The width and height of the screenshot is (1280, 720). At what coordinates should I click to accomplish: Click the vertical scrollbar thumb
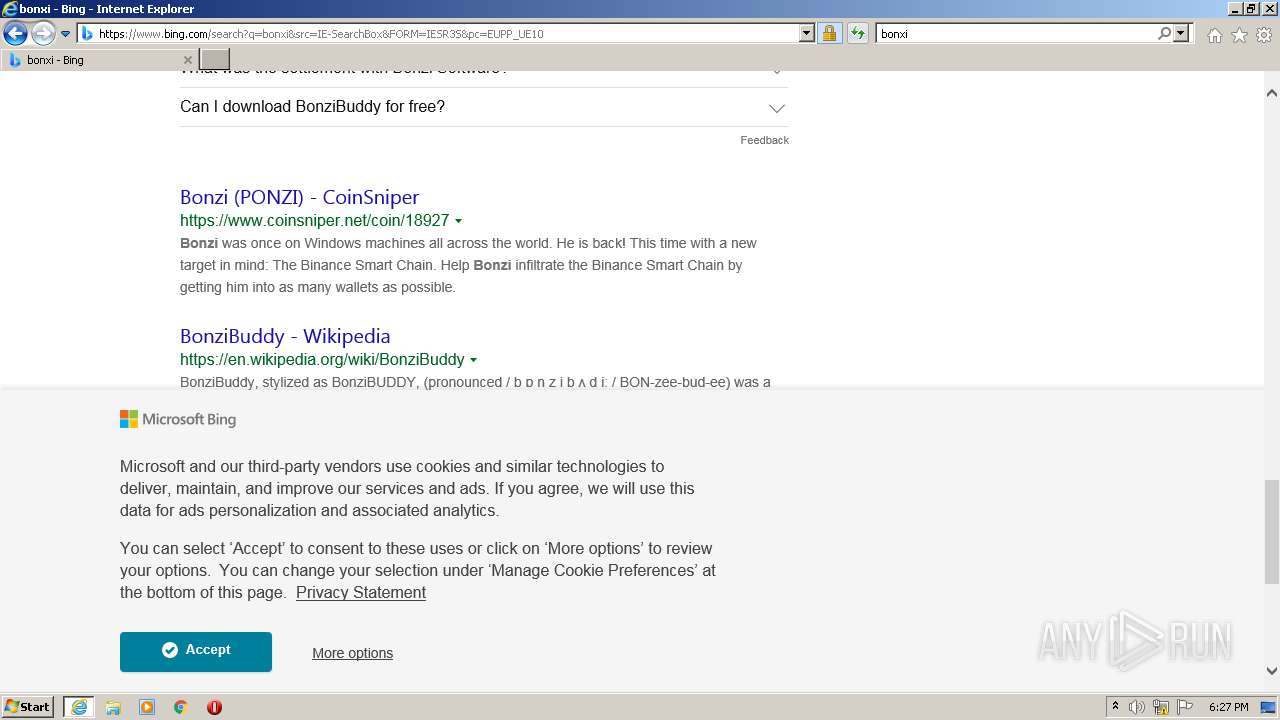[x=1272, y=531]
